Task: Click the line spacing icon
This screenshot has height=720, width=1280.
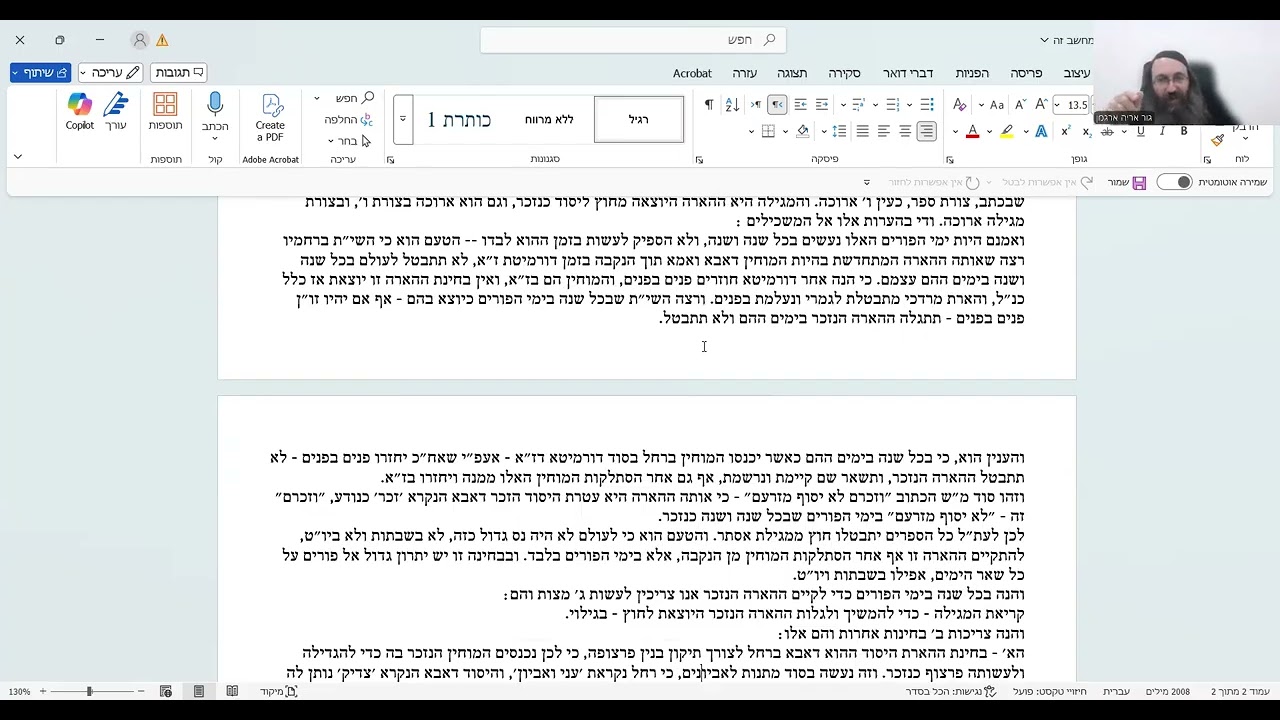Action: pos(839,131)
